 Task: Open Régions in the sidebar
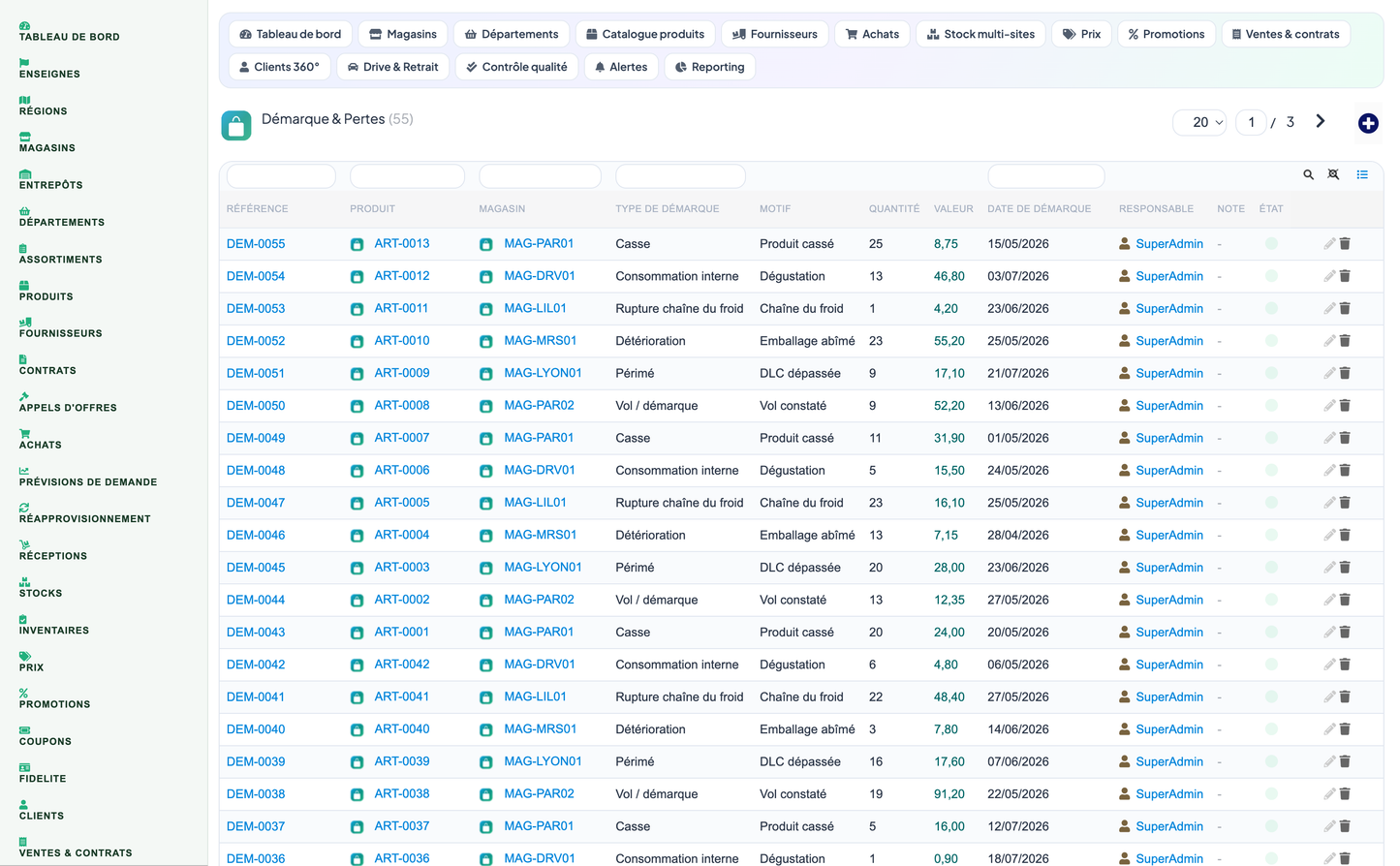point(44,107)
